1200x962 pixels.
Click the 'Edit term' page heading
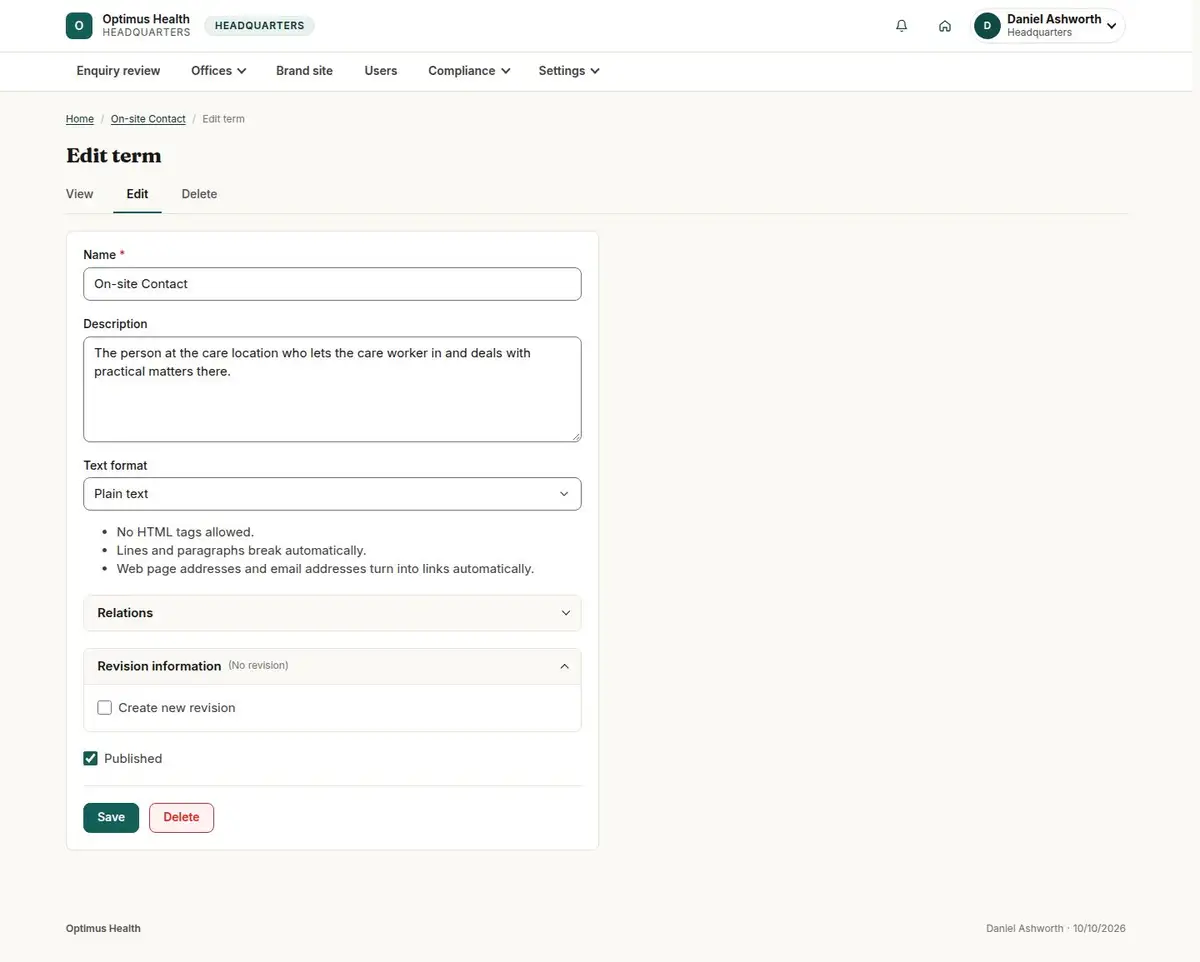click(x=114, y=155)
